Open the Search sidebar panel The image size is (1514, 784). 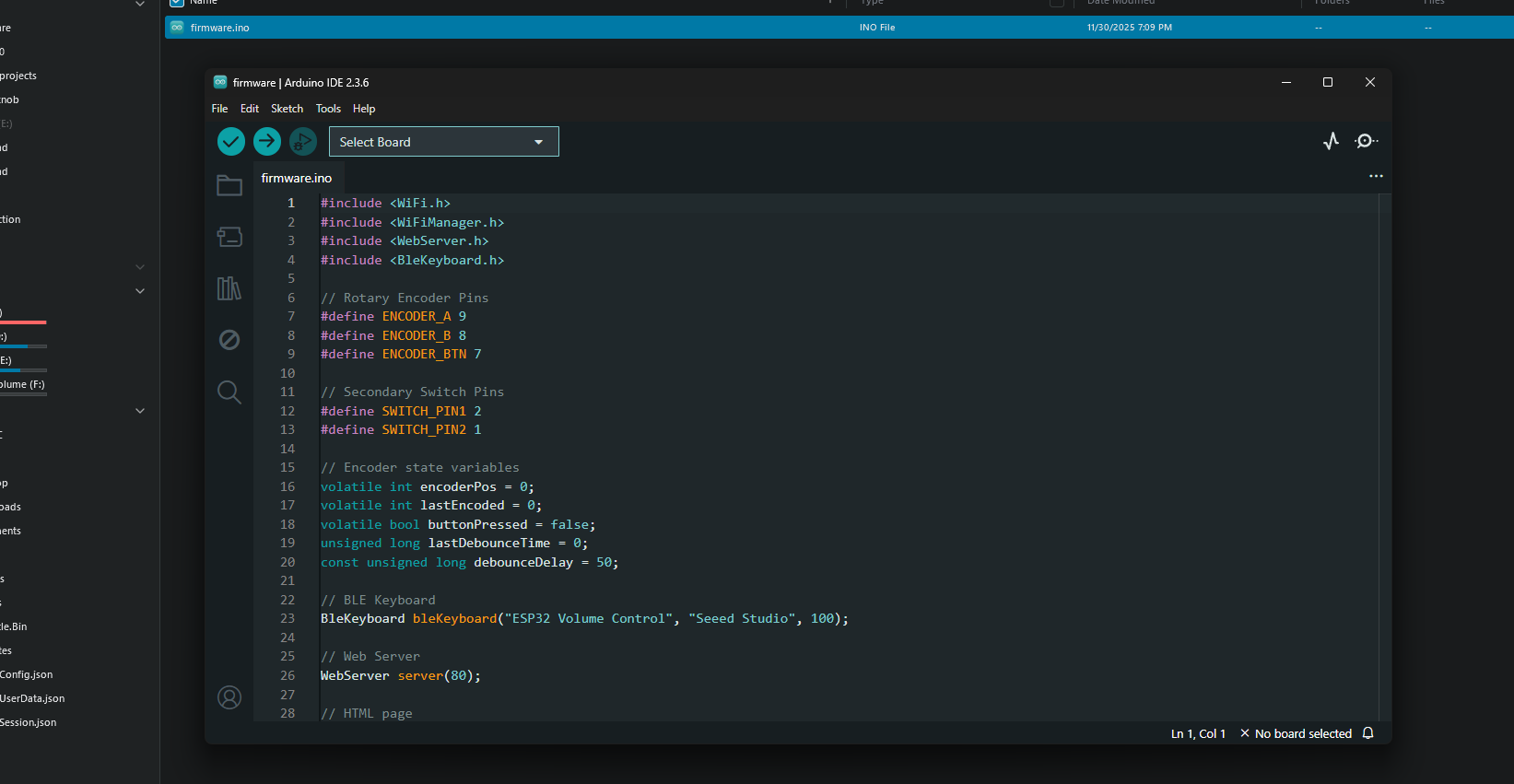pos(229,392)
